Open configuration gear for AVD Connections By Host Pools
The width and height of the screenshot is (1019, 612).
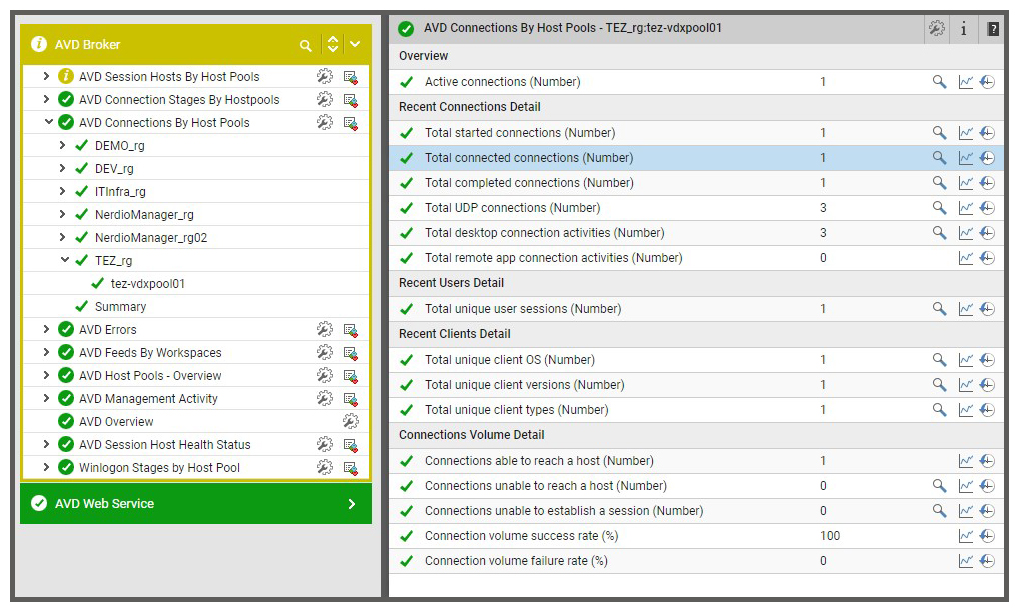tap(325, 122)
